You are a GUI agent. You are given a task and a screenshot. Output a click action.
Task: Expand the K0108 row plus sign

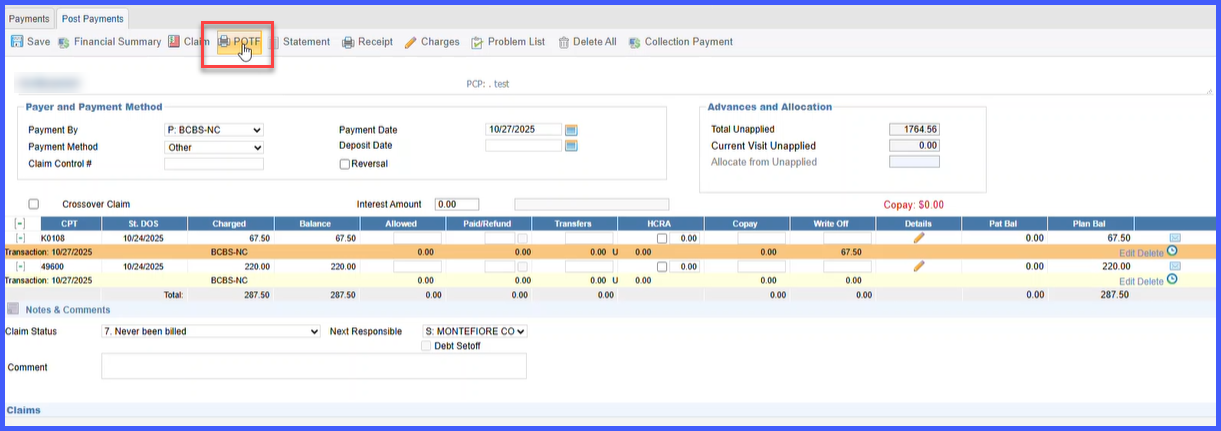tap(20, 238)
